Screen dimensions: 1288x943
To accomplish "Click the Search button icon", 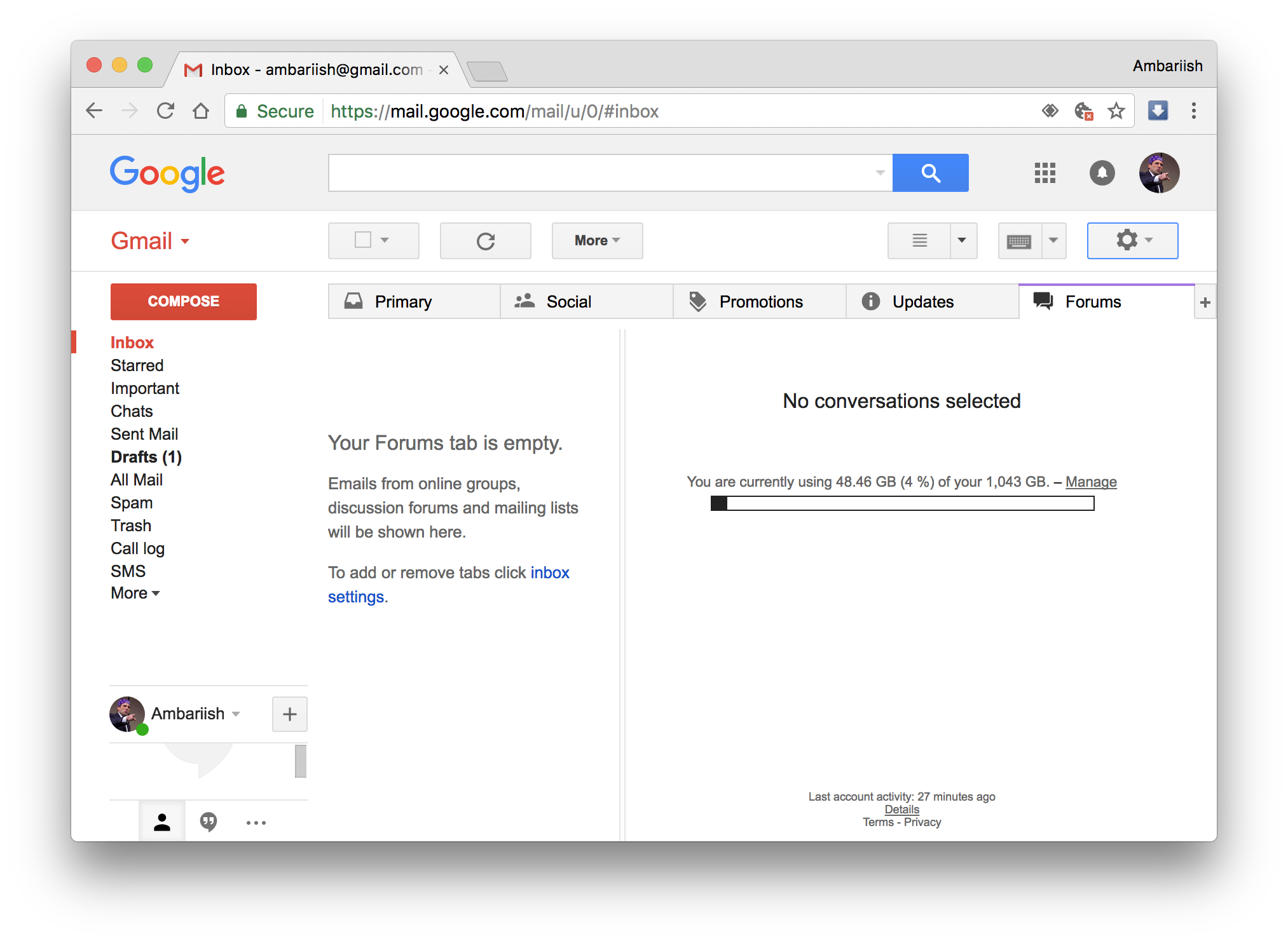I will point(927,172).
